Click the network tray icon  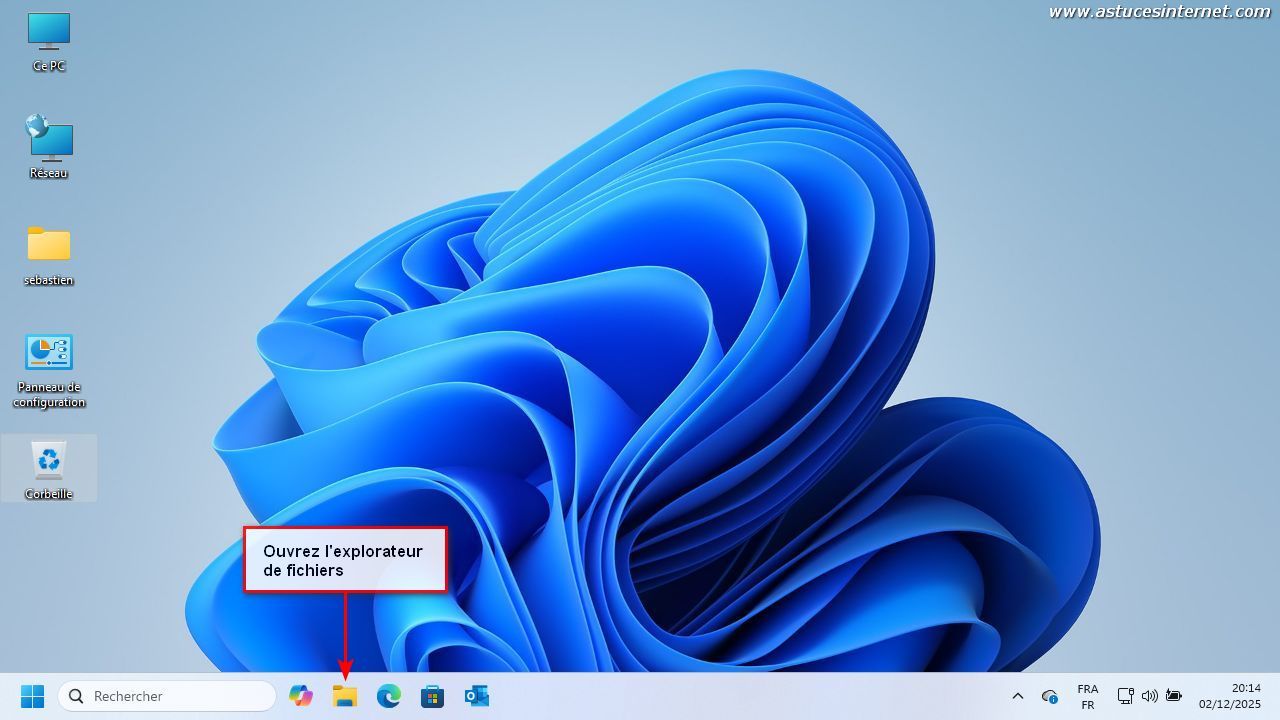[1125, 696]
